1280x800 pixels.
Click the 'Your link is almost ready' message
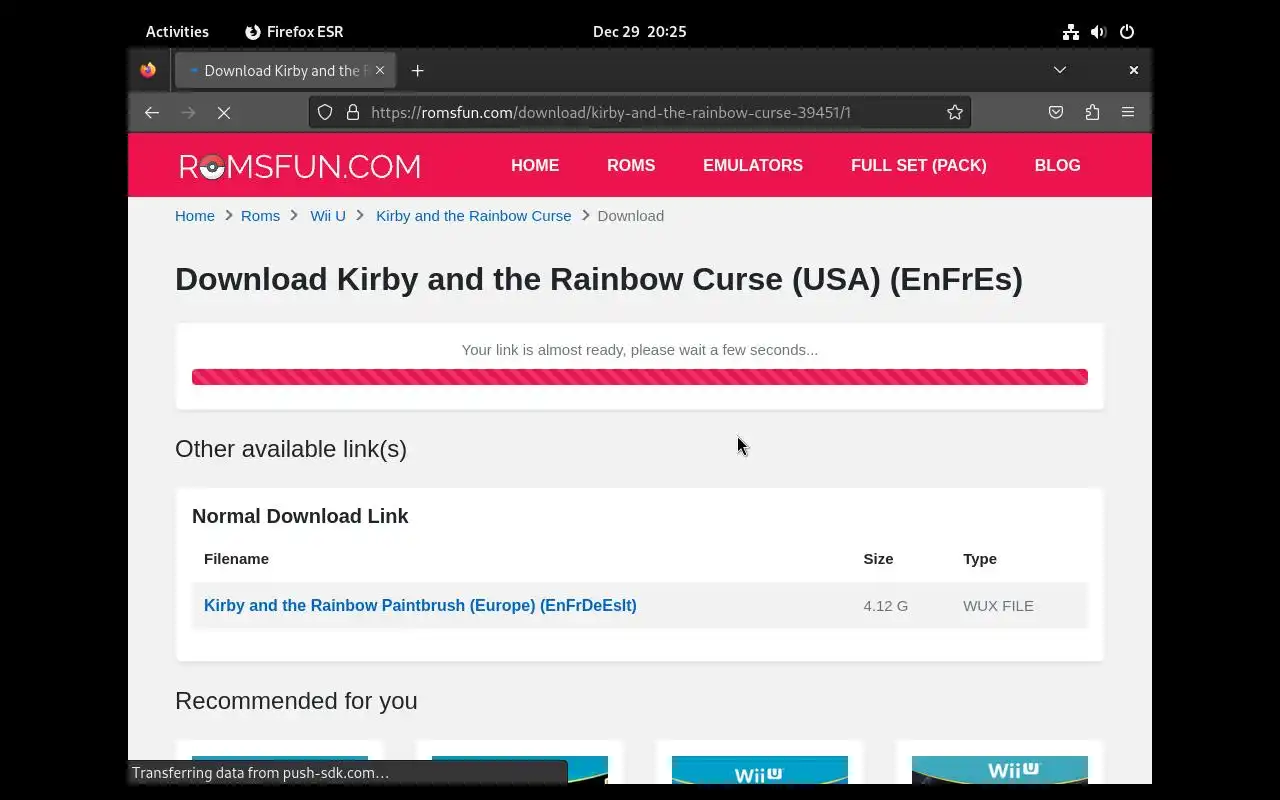(640, 349)
